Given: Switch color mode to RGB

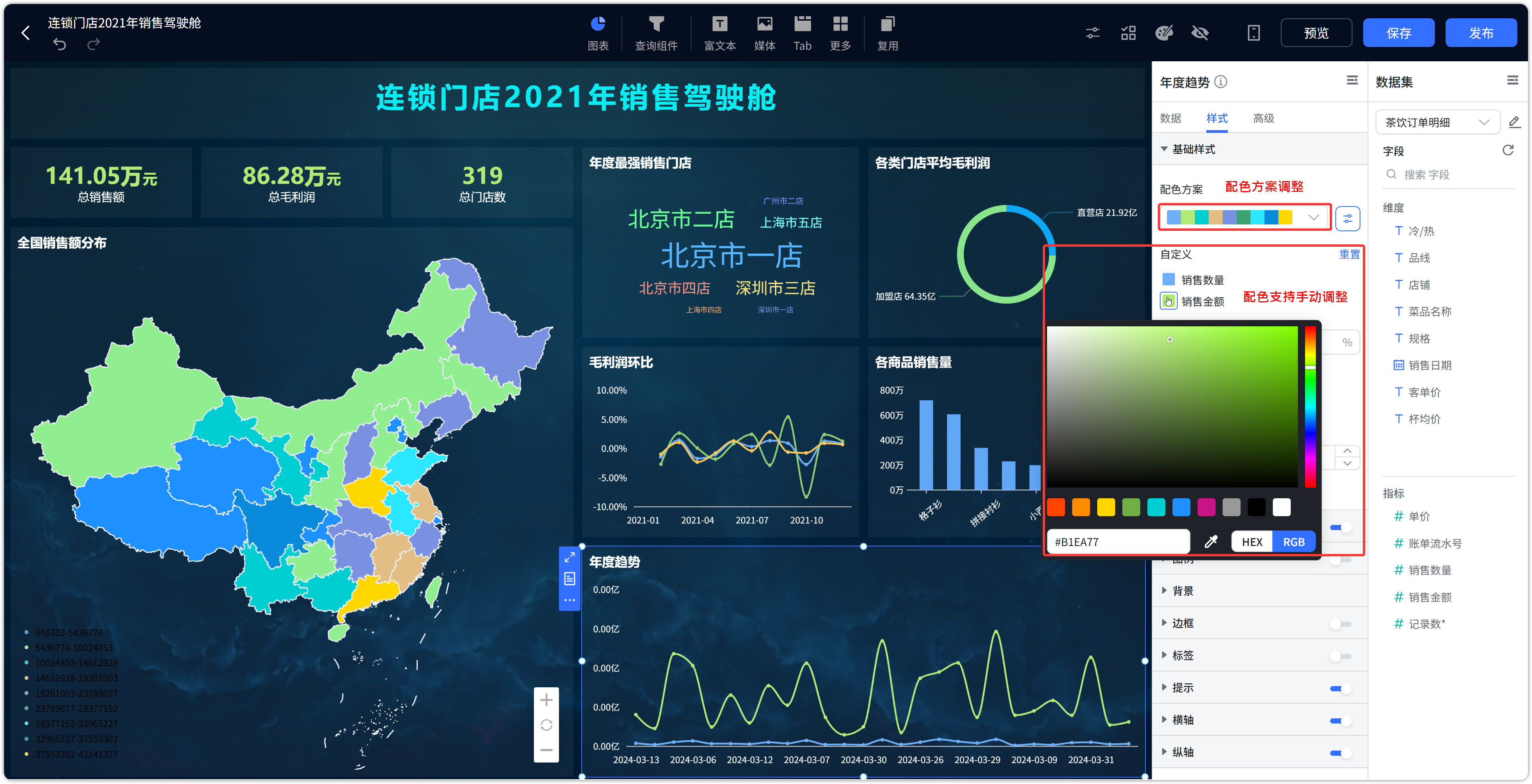Looking at the screenshot, I should click(x=1294, y=542).
